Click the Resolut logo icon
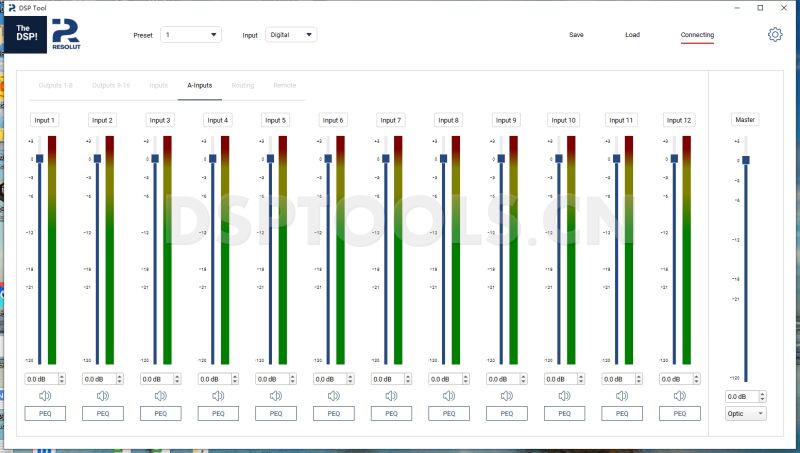This screenshot has width=800, height=453. click(x=68, y=34)
